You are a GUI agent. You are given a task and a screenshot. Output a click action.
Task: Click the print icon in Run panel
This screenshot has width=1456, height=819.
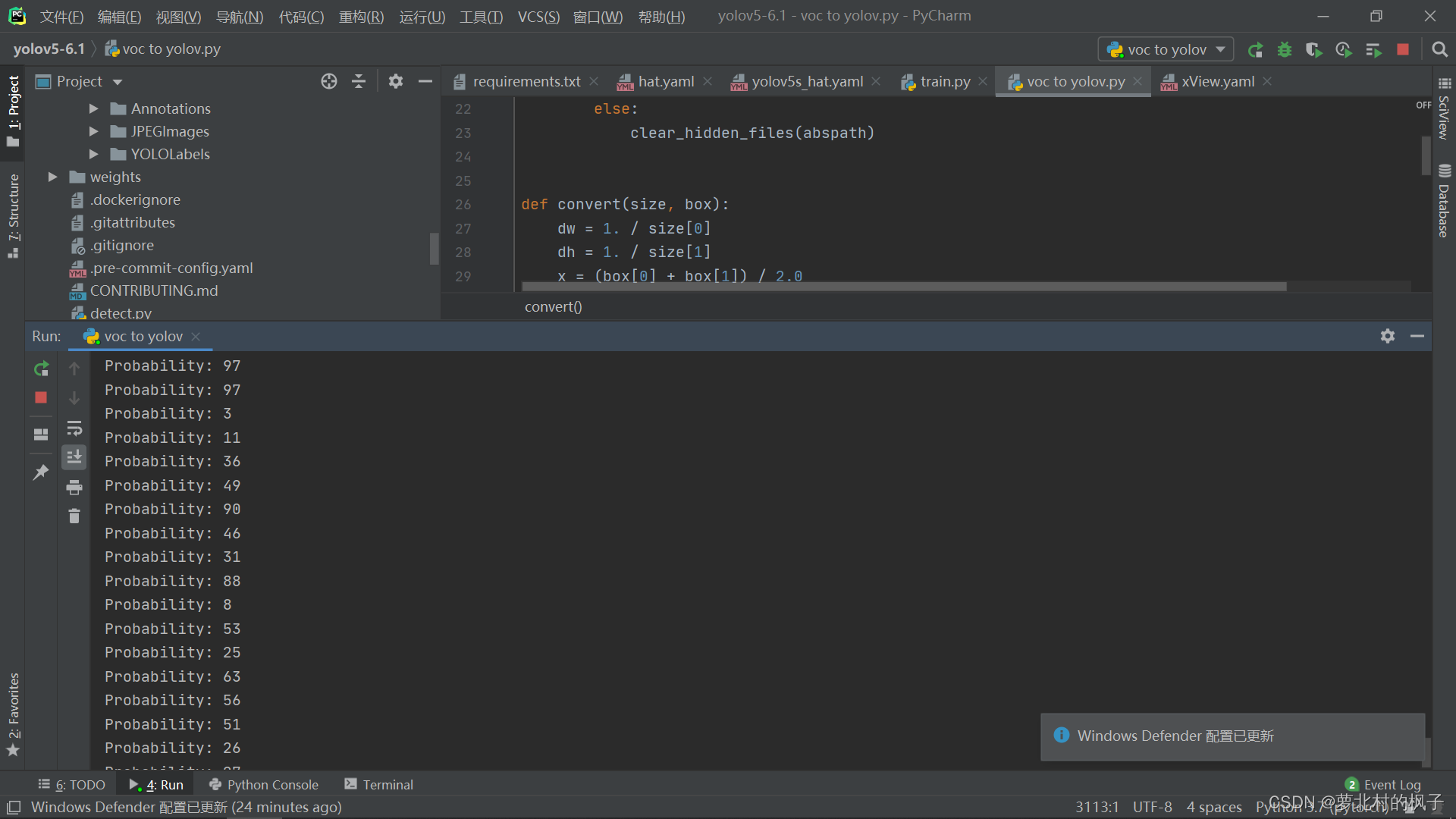pos(74,487)
